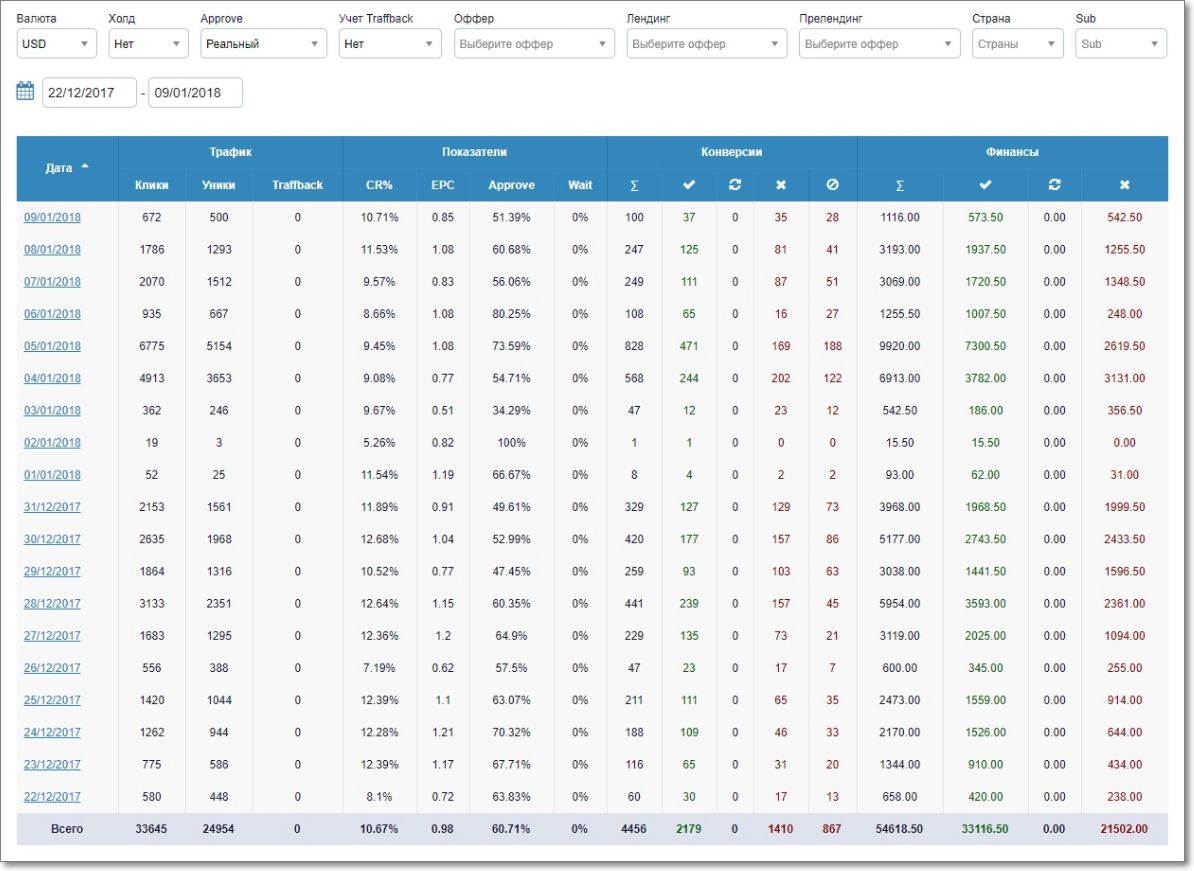The height and width of the screenshot is (871, 1194).
Task: Click the Всего totals row label
Action: pyautogui.click(x=67, y=829)
